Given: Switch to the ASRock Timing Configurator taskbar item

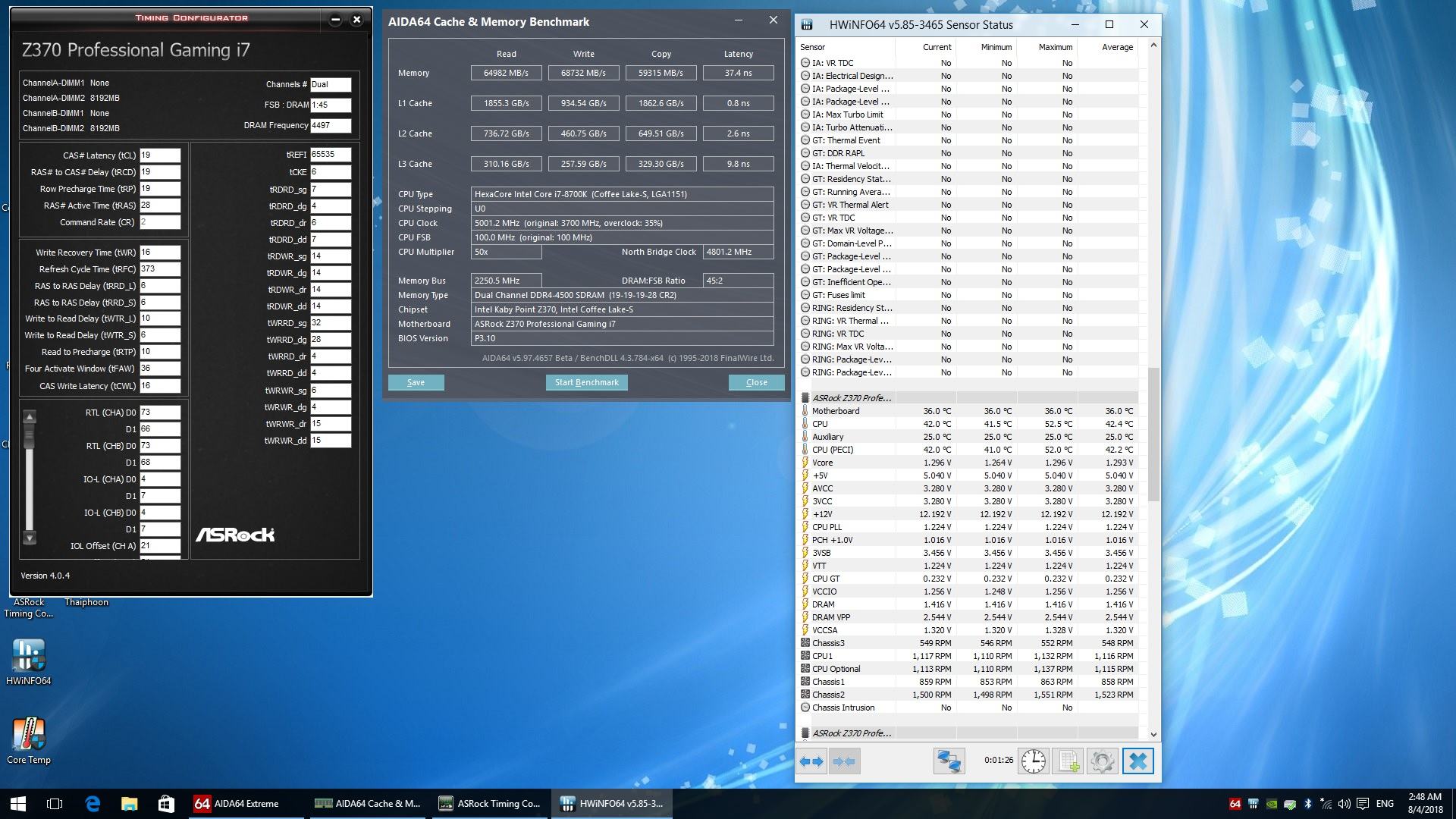Looking at the screenshot, I should click(490, 804).
